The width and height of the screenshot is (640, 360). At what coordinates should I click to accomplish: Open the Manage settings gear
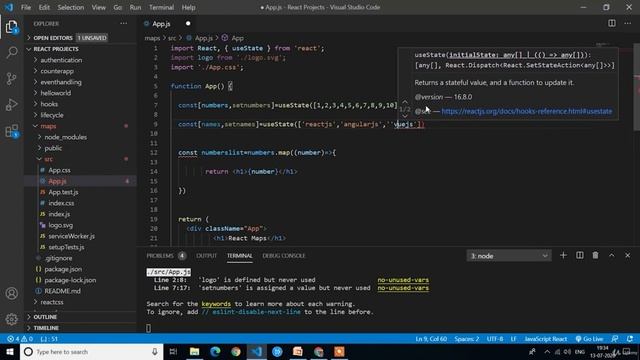pyautogui.click(x=11, y=319)
